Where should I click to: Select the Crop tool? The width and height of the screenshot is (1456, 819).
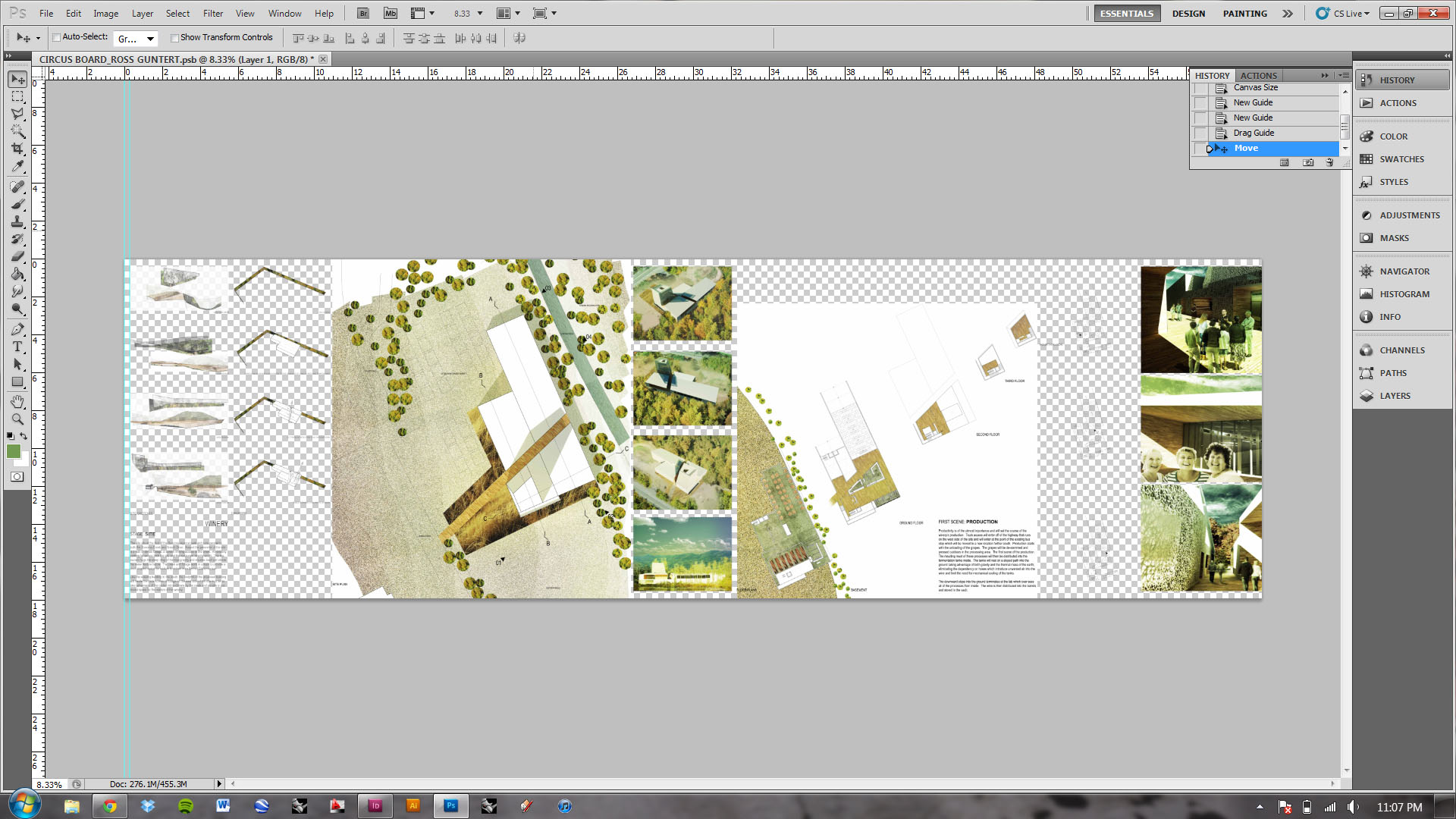coord(17,149)
